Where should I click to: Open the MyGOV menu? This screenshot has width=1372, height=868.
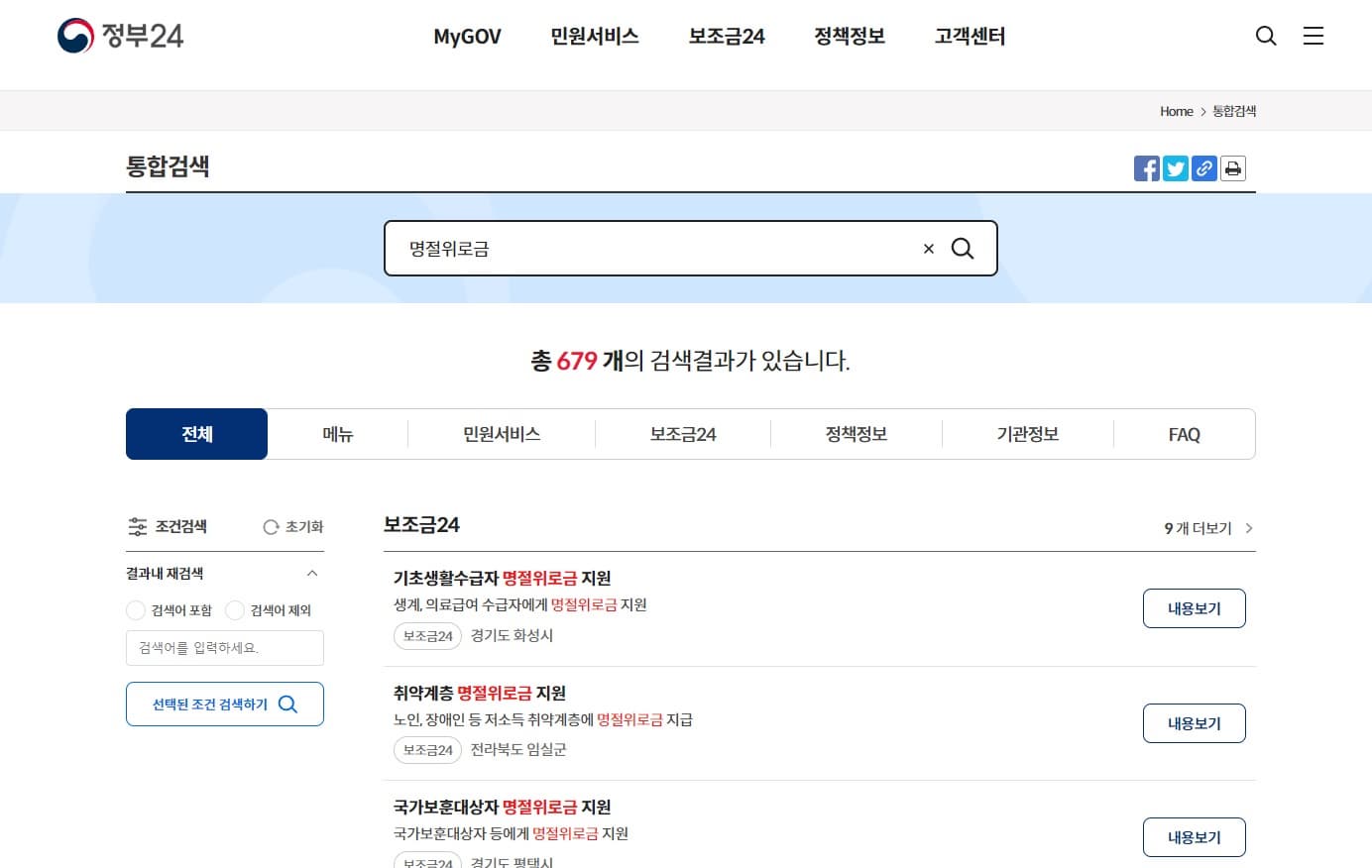[x=467, y=36]
